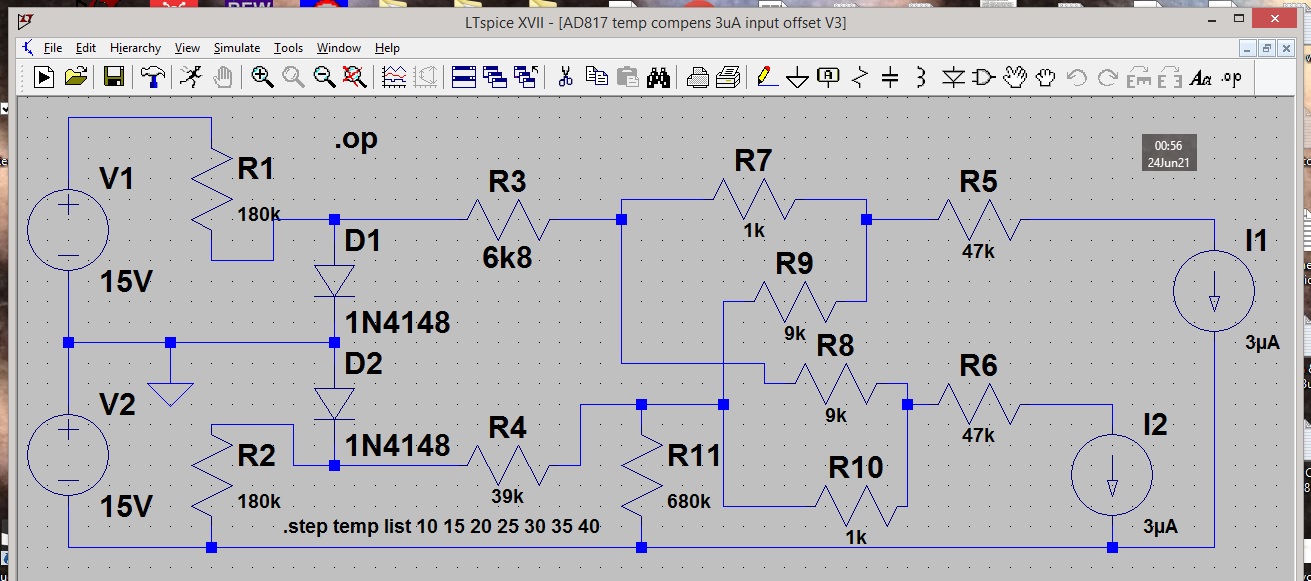Click the Undo arrow icon
Image resolution: width=1311 pixels, height=581 pixels.
(x=1077, y=77)
